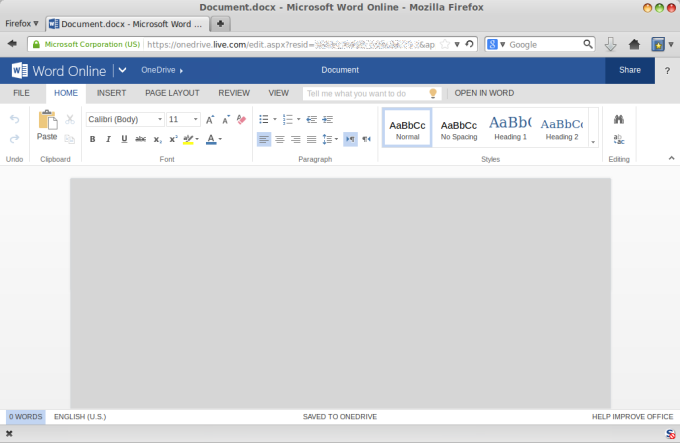
Task: Click the Copy icon in Clipboard group
Action: [x=70, y=139]
